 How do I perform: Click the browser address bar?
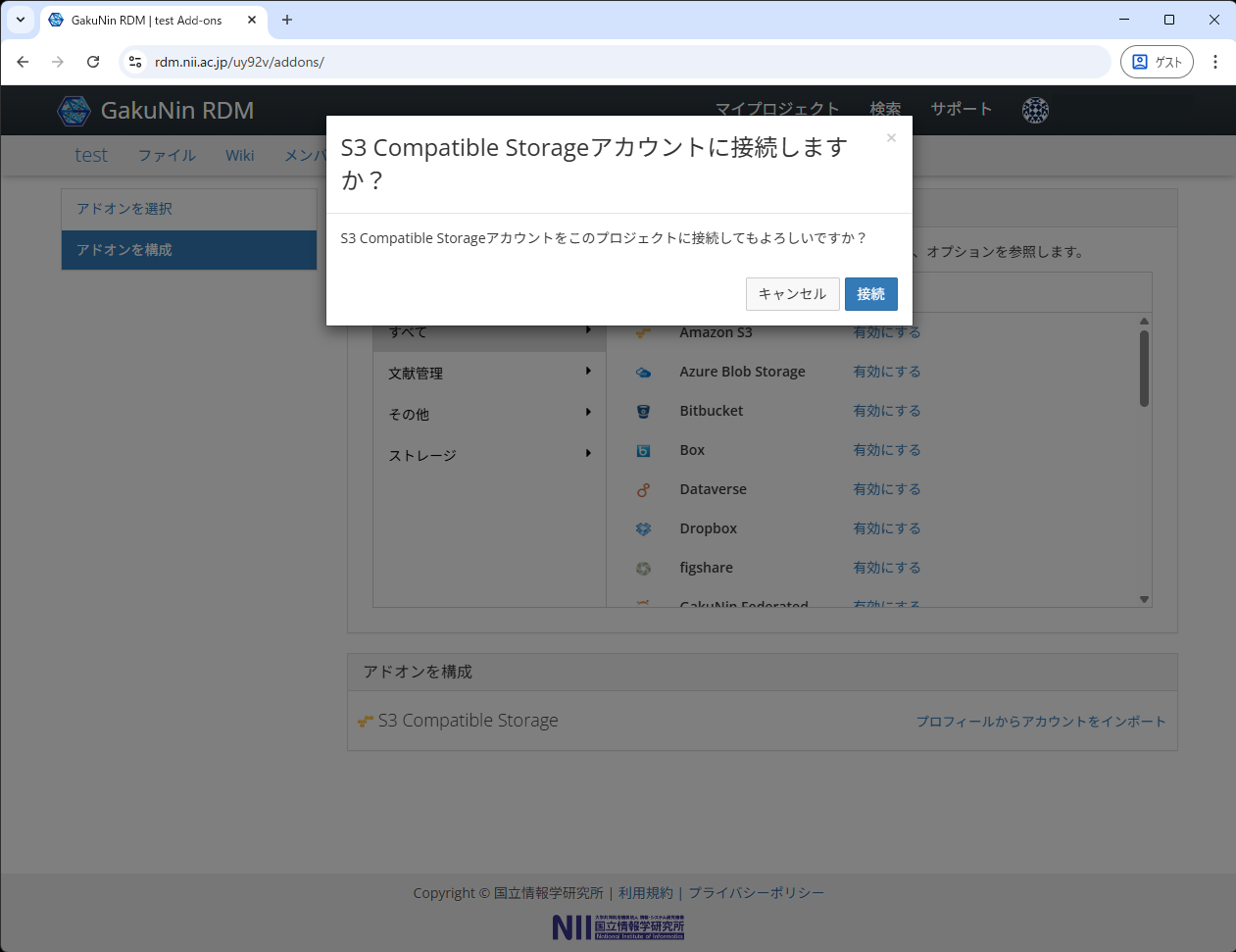click(x=627, y=62)
